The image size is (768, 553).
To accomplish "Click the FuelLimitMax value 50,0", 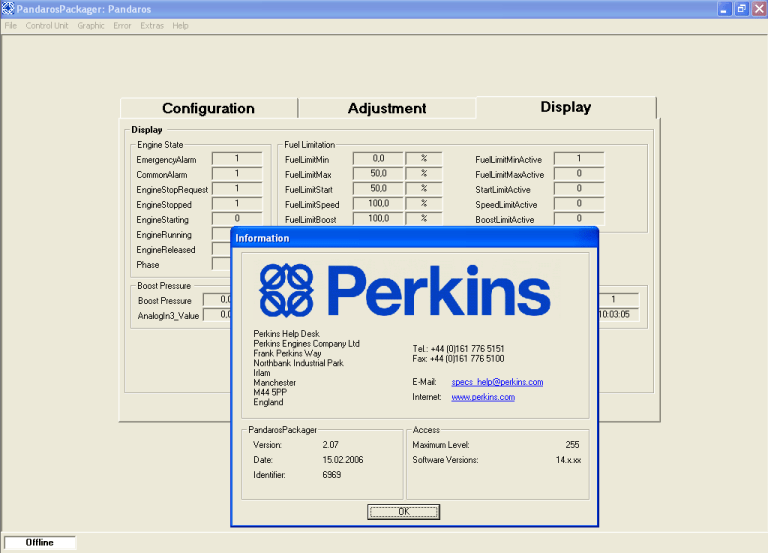I will tap(378, 174).
